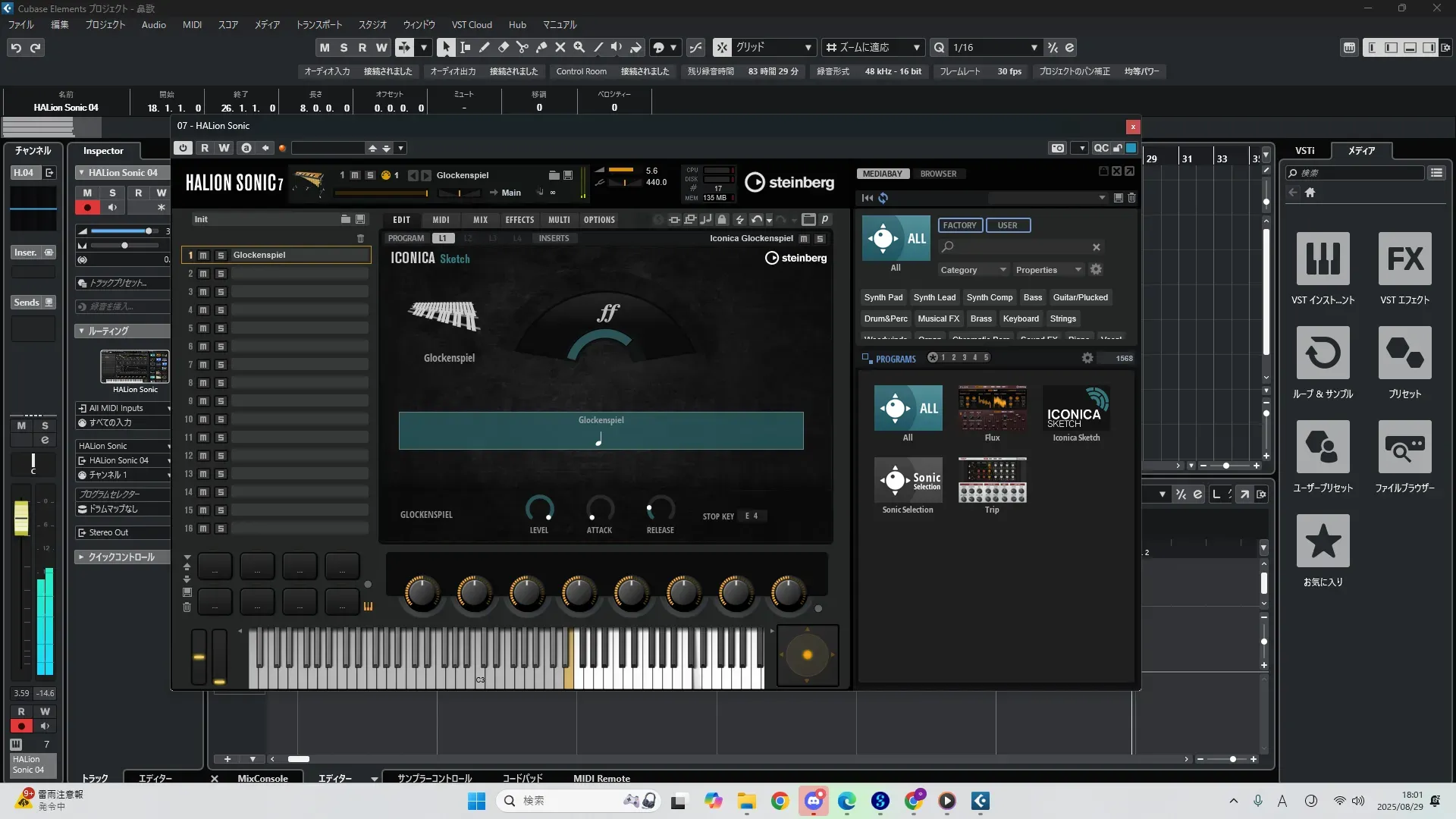Expand the Quick Controls inspector section
The height and width of the screenshot is (819, 1456).
(x=121, y=557)
